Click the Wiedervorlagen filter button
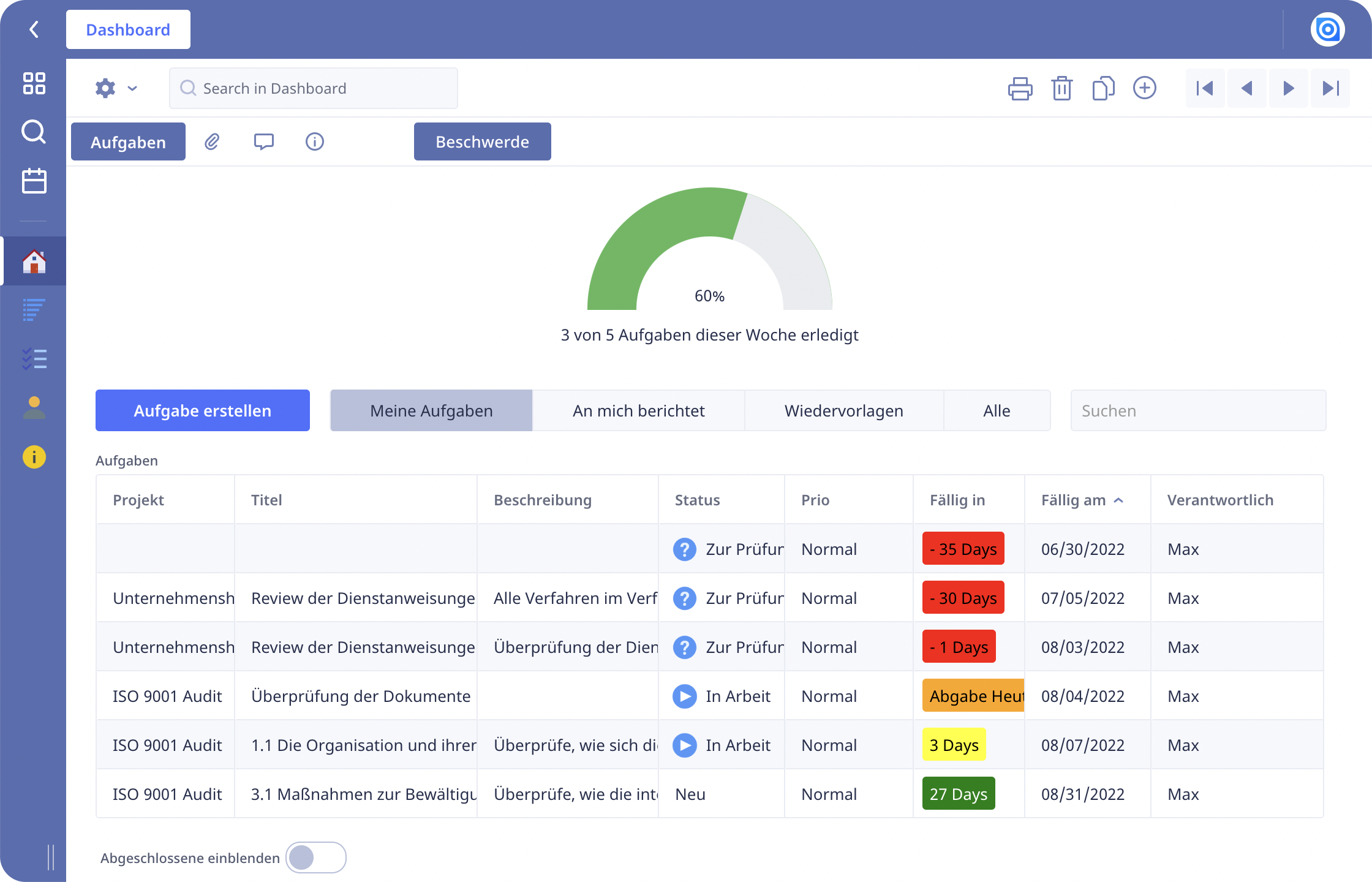 843,410
